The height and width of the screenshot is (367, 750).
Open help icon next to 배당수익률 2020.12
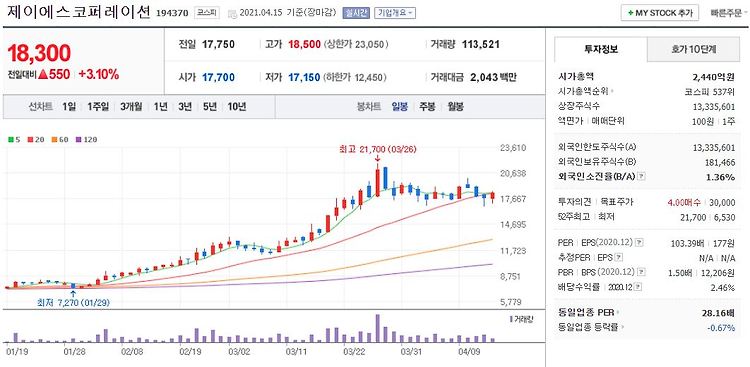tap(639, 287)
